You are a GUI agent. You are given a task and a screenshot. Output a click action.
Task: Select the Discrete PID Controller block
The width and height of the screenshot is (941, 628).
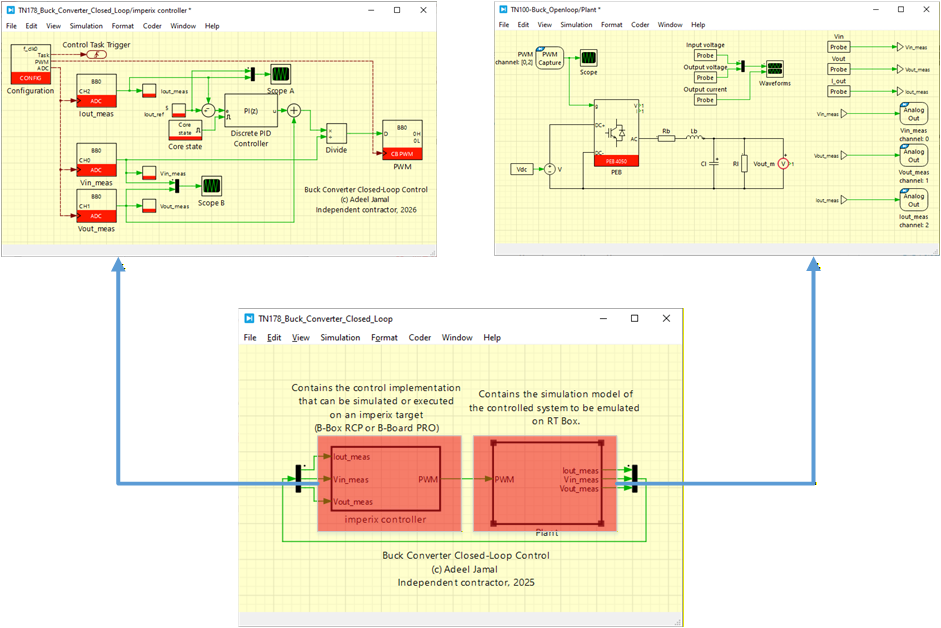point(250,114)
